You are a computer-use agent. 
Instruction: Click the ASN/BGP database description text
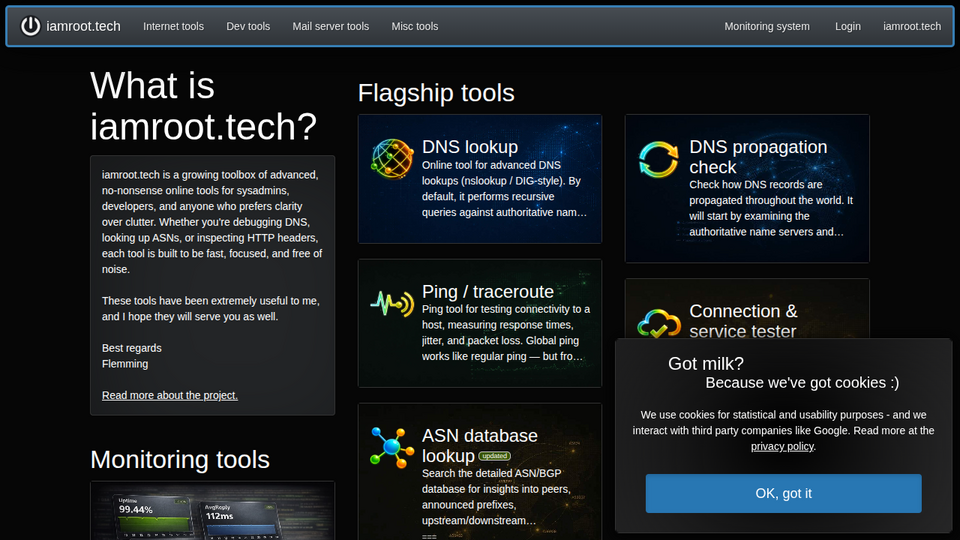click(496, 497)
